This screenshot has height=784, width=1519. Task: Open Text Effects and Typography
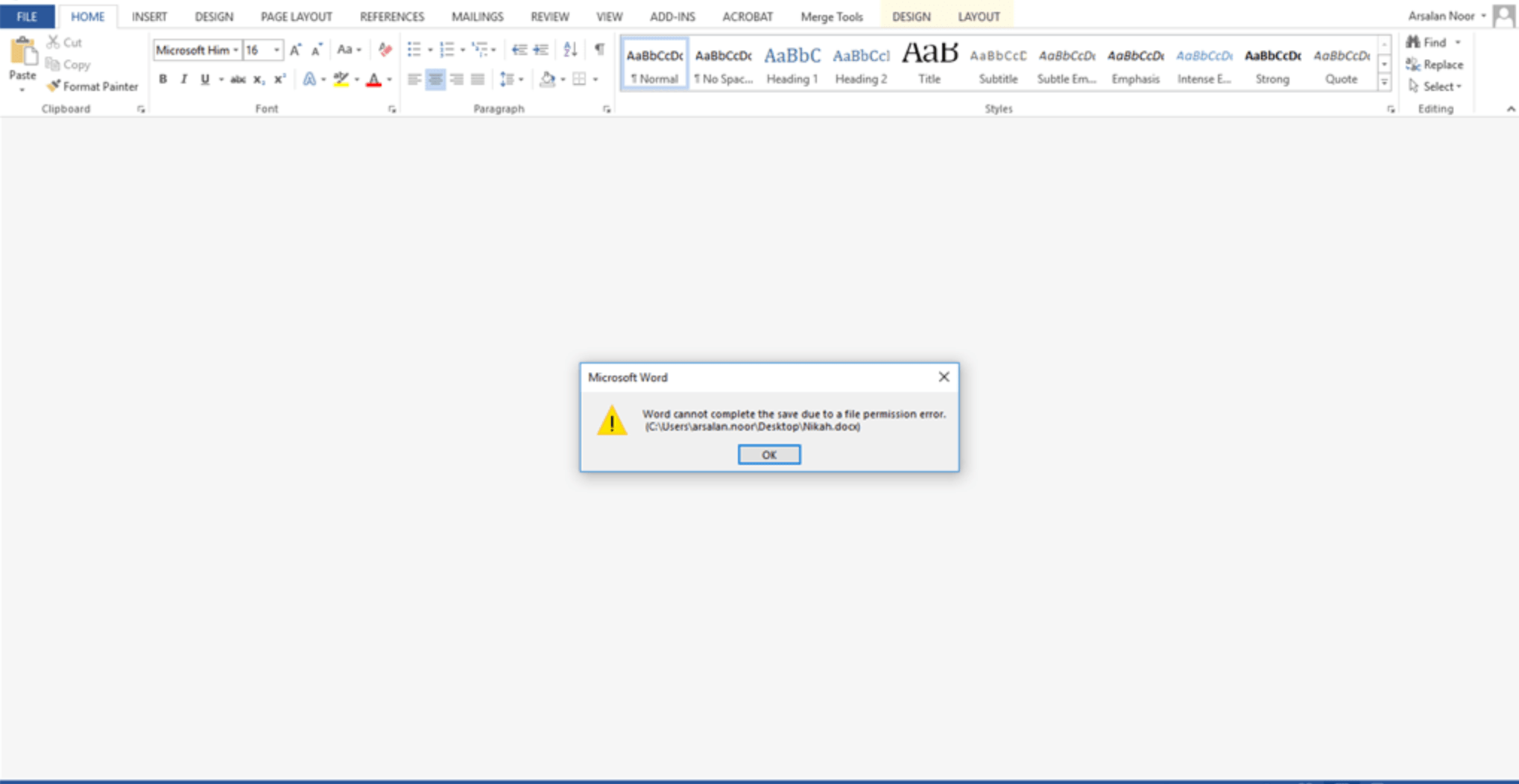pyautogui.click(x=309, y=79)
